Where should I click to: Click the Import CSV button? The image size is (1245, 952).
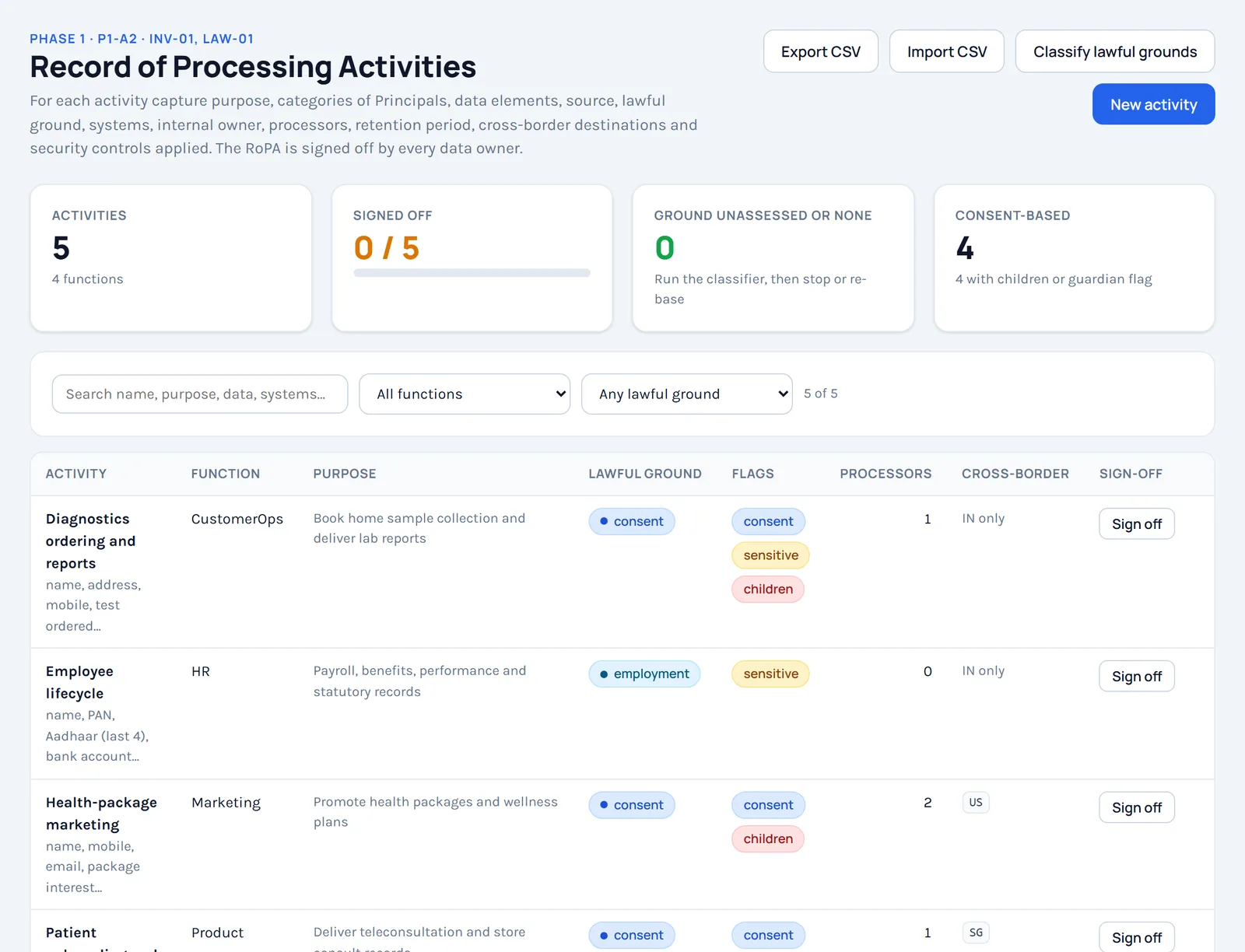[947, 51]
